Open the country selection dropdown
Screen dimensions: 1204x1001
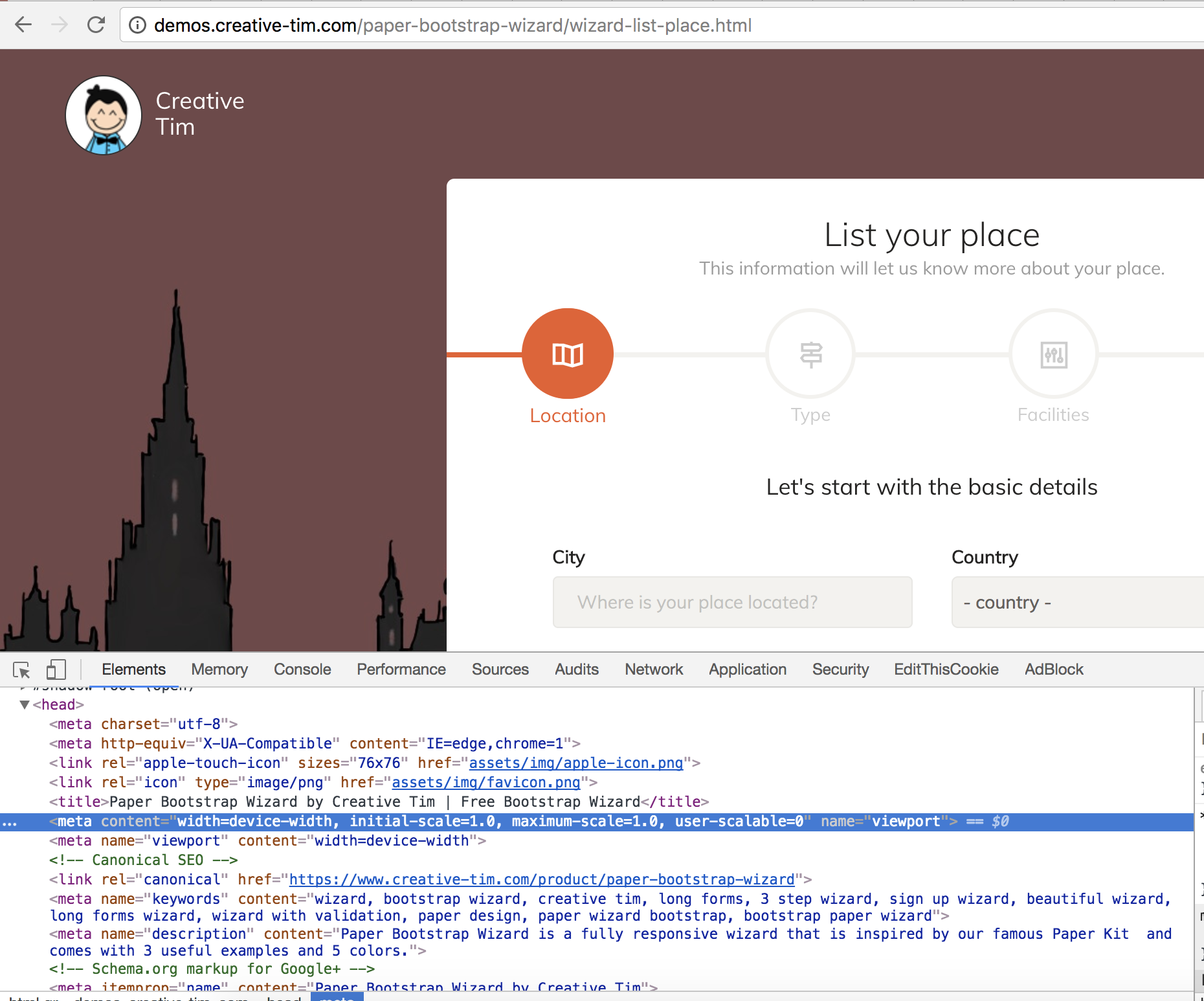tap(1076, 602)
